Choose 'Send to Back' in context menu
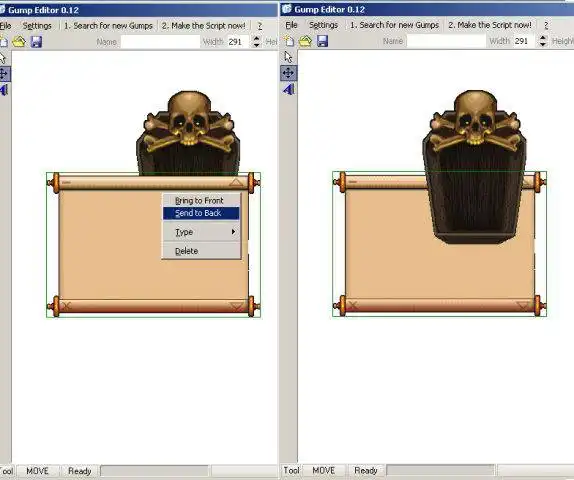The width and height of the screenshot is (574, 480). pyautogui.click(x=201, y=213)
